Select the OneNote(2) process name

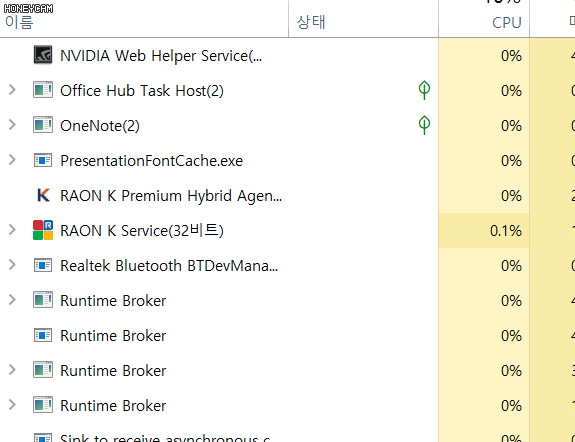coord(100,126)
